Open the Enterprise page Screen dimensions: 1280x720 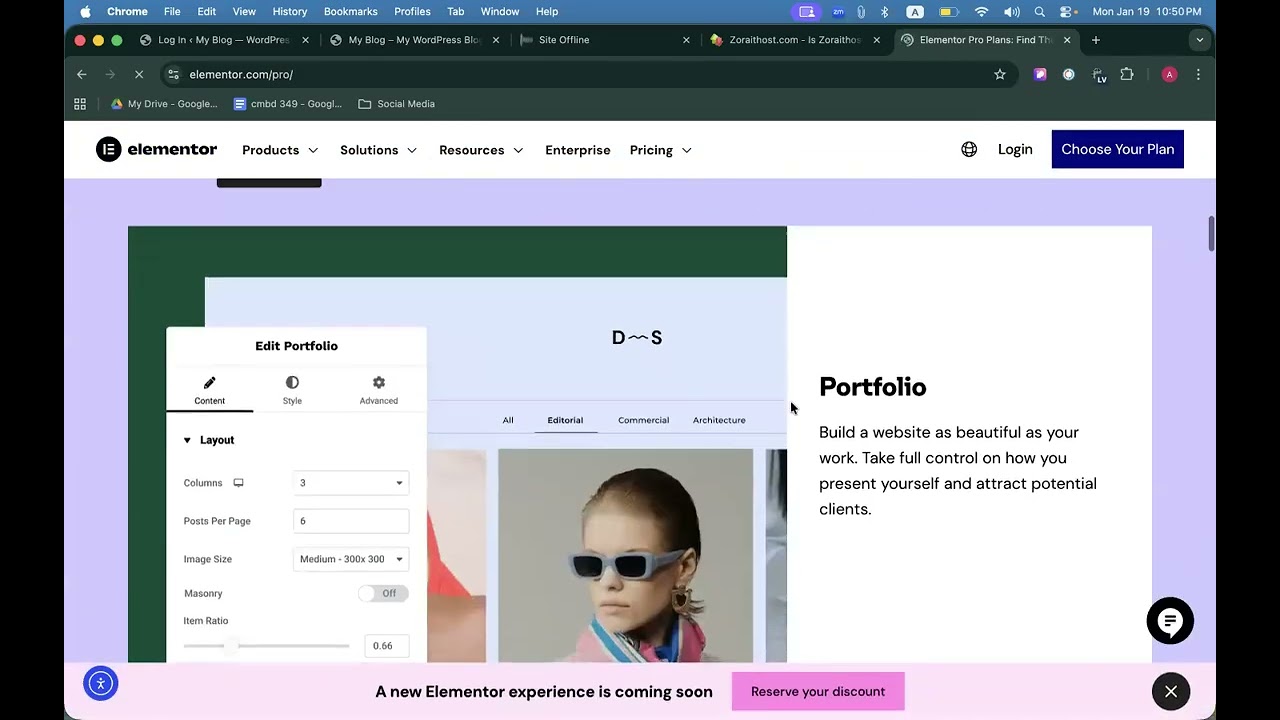tap(577, 150)
